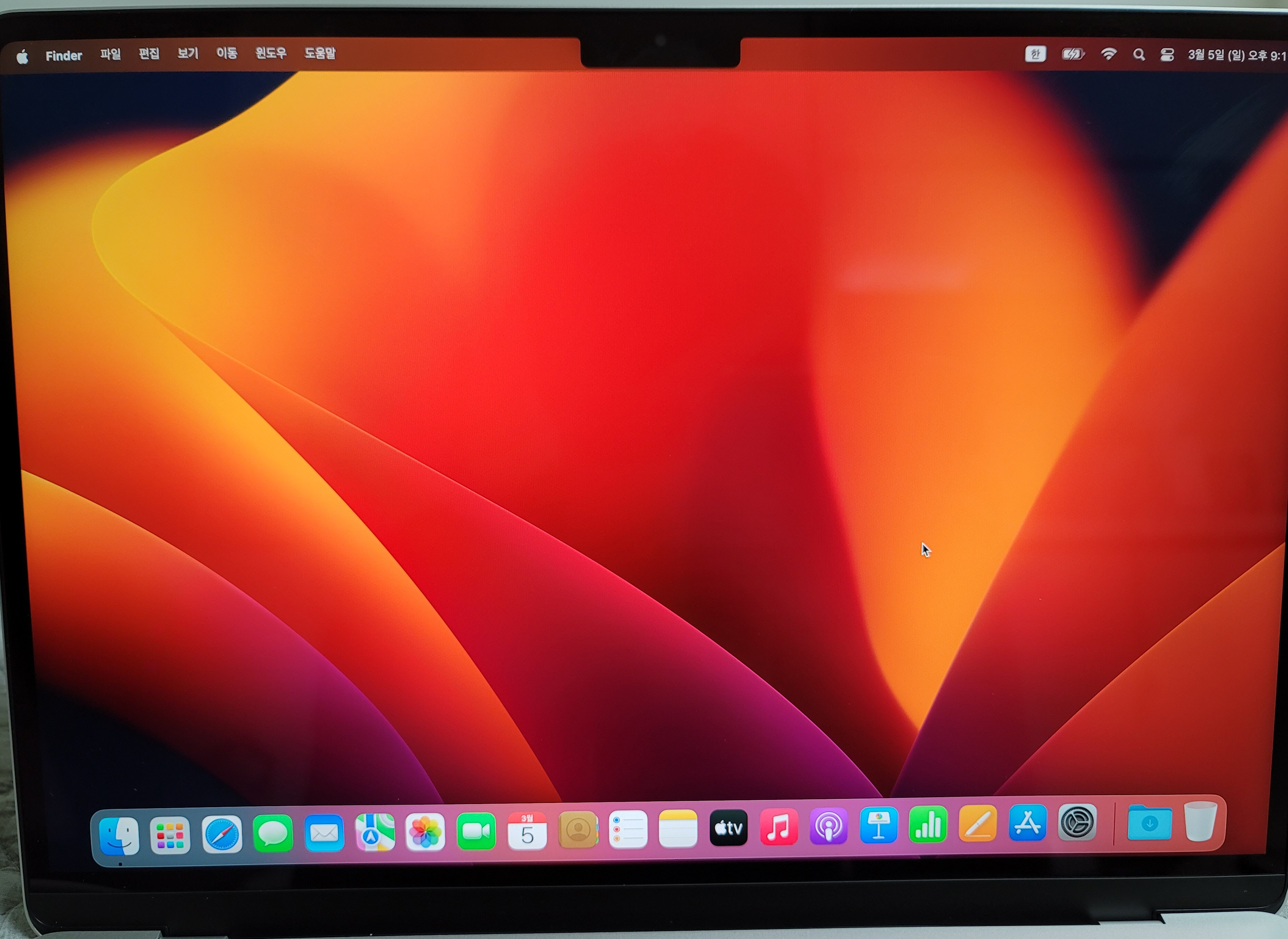Open the Downloads folder stack
The image size is (1288, 939).
pos(1149,822)
